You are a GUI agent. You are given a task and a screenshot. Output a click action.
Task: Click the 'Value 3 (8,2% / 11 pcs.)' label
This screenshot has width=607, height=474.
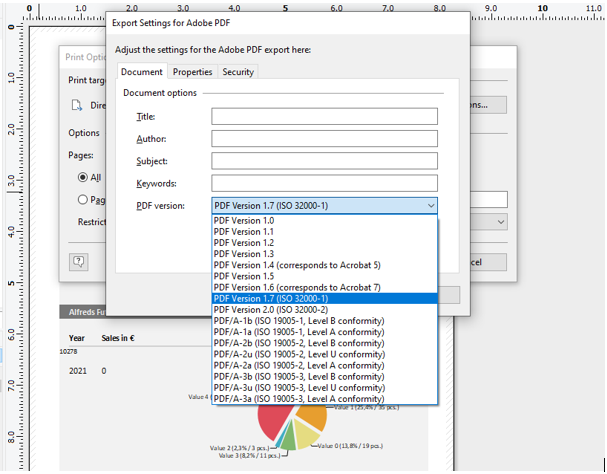pos(249,455)
